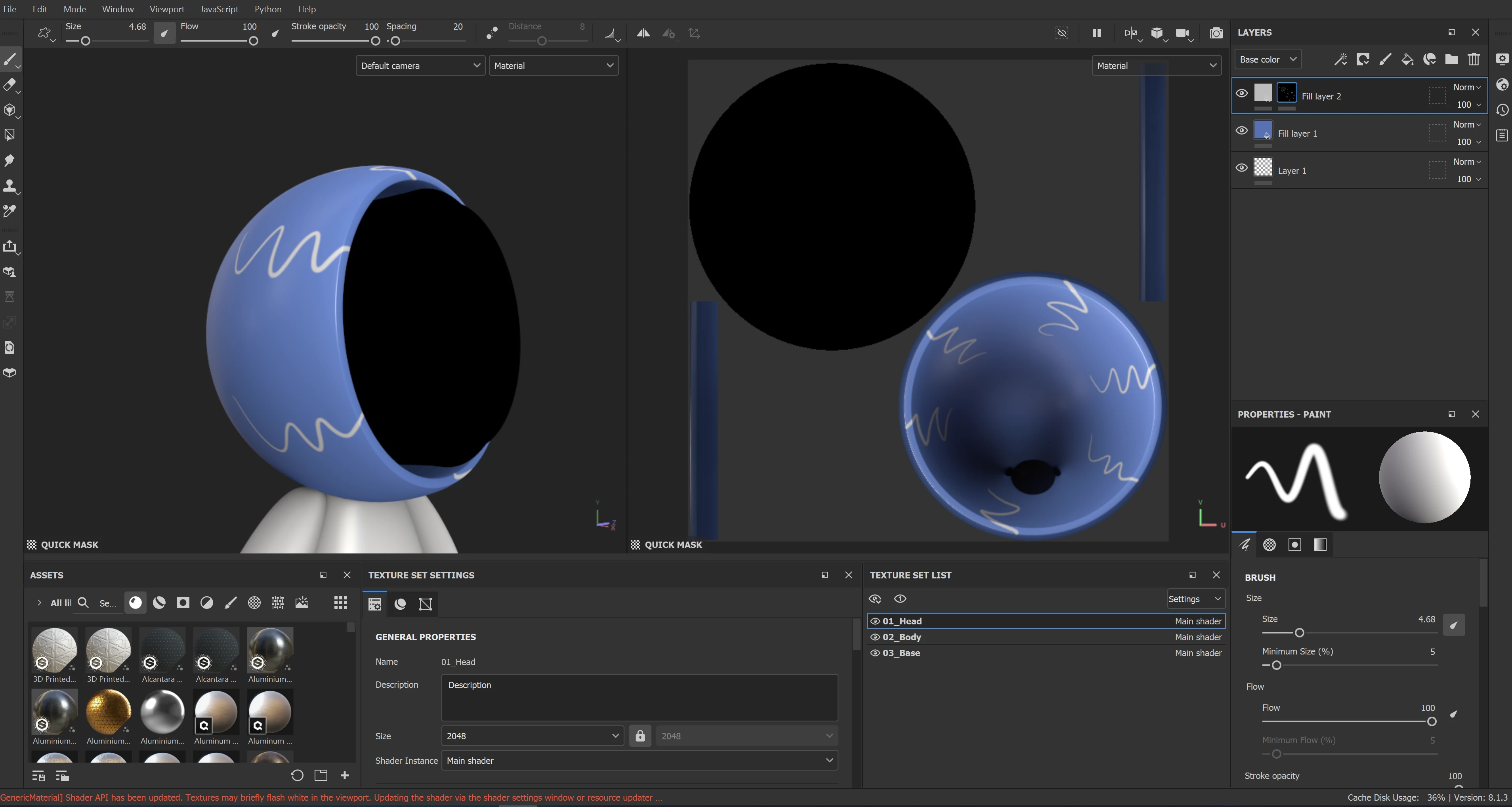The height and width of the screenshot is (807, 1512).
Task: Open Base color channel dropdown
Action: [x=1267, y=59]
